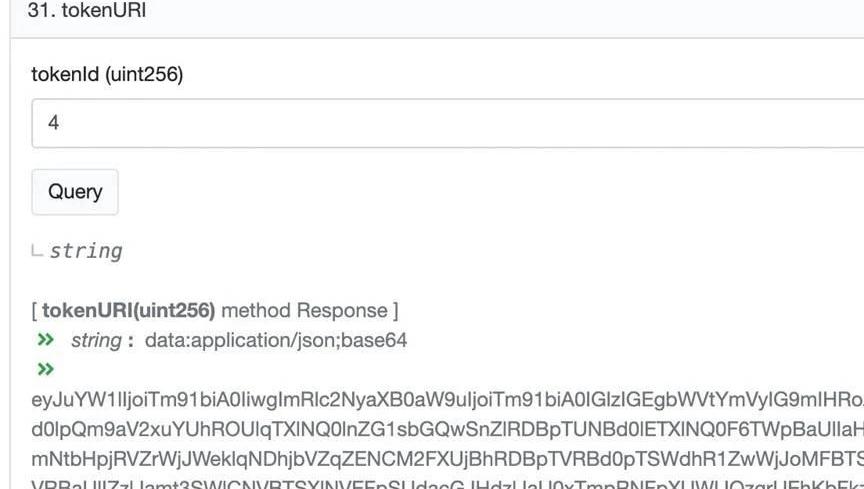
Task: Click the tokenId (uint256) field label
Action: pos(107,74)
